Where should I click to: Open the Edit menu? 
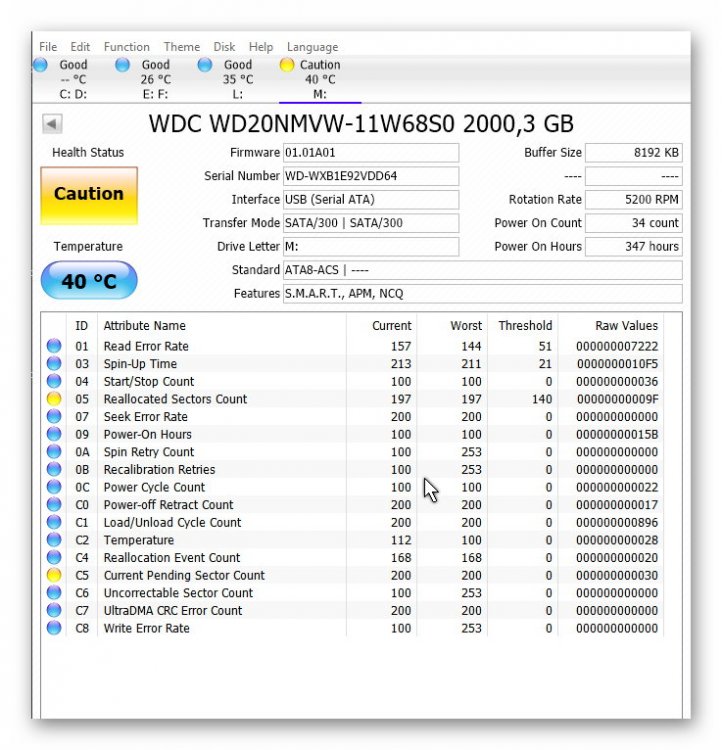coord(80,47)
